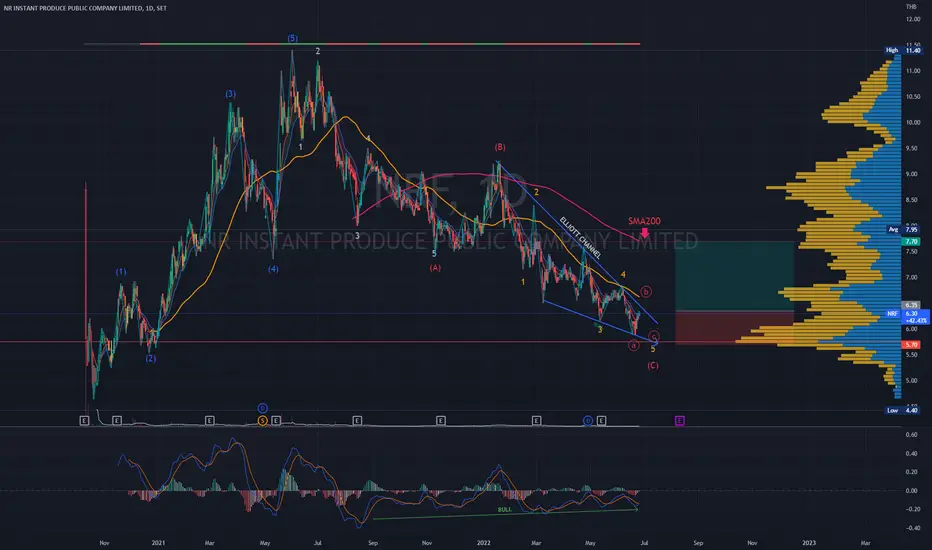932x550 pixels.
Task: Select the red (A) wave label
Action: [x=435, y=268]
